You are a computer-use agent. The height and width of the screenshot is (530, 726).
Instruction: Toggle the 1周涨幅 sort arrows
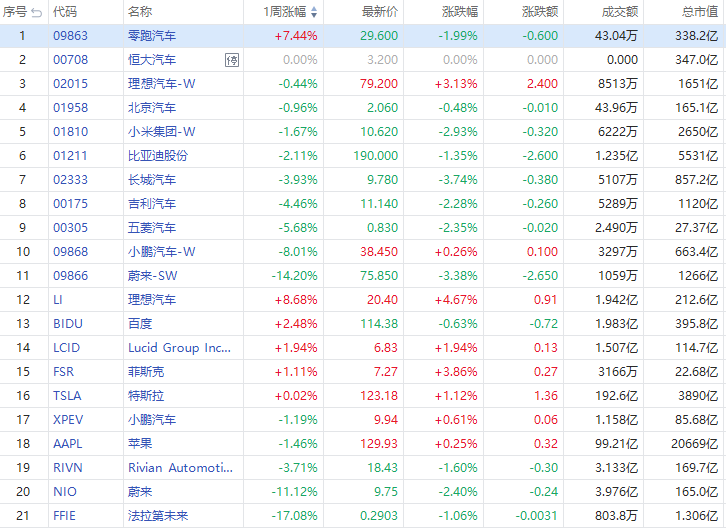pyautogui.click(x=314, y=12)
